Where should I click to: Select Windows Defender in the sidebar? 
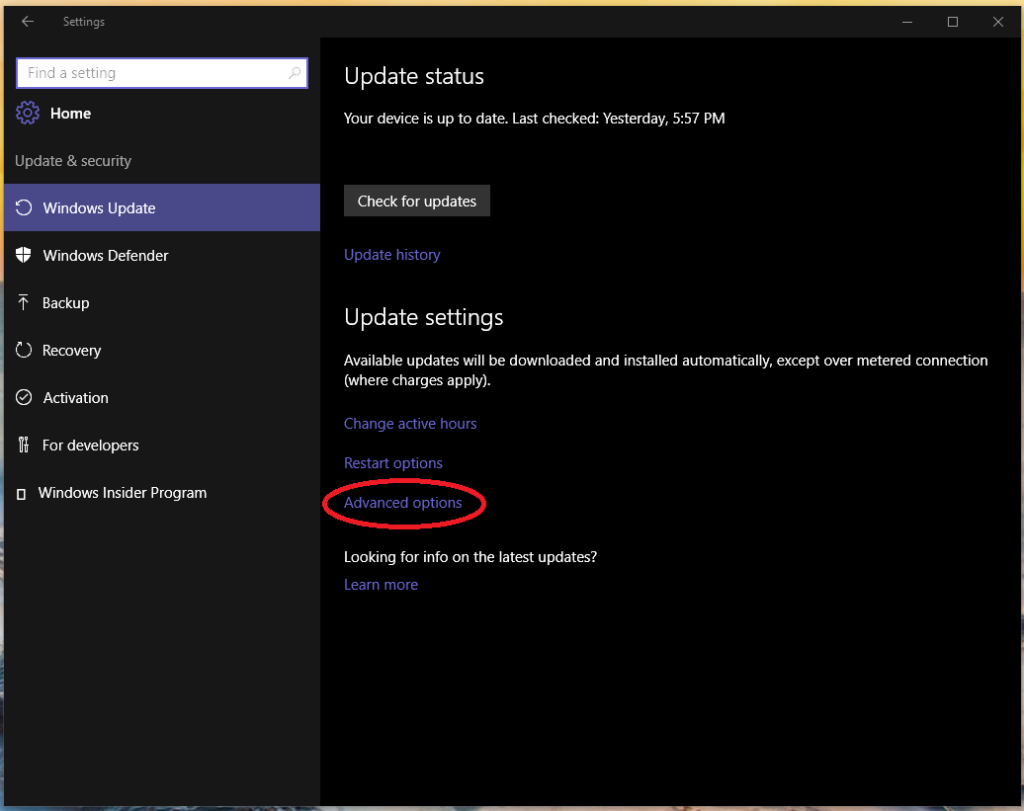[105, 255]
